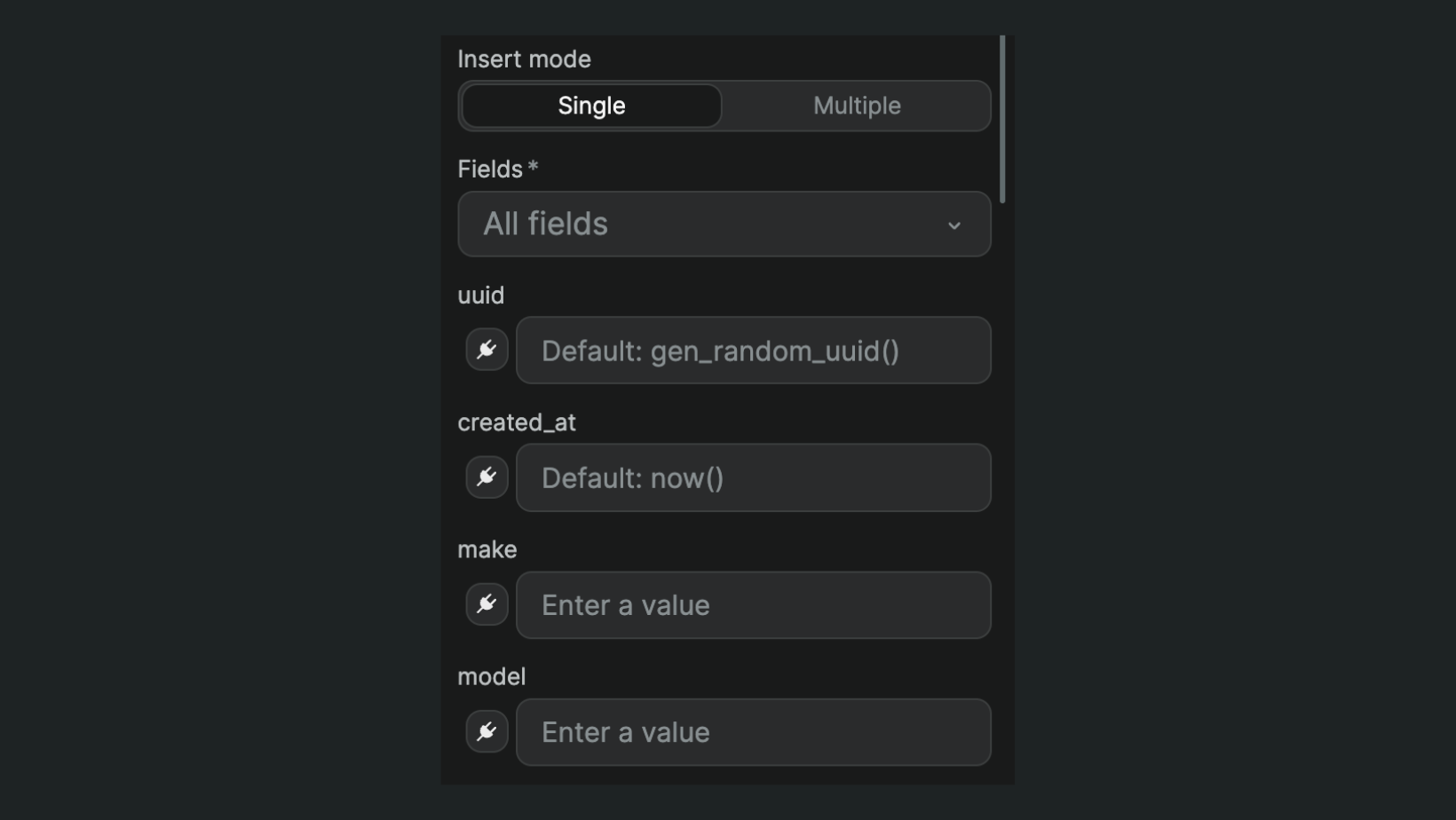Toggle expression mode for the created_at field
The height and width of the screenshot is (820, 1456).
[487, 477]
